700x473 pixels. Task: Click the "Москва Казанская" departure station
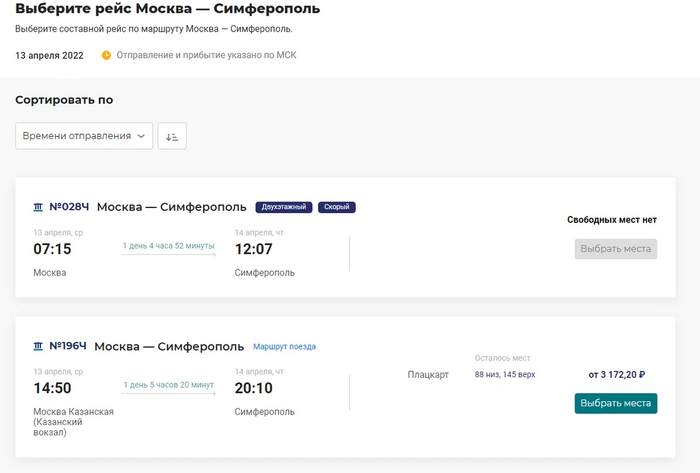(73, 411)
